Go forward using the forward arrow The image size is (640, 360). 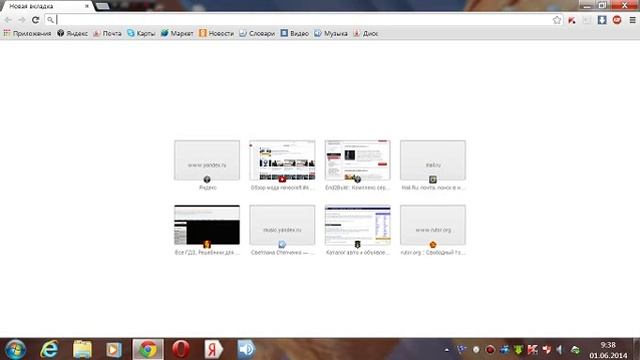pyautogui.click(x=22, y=20)
